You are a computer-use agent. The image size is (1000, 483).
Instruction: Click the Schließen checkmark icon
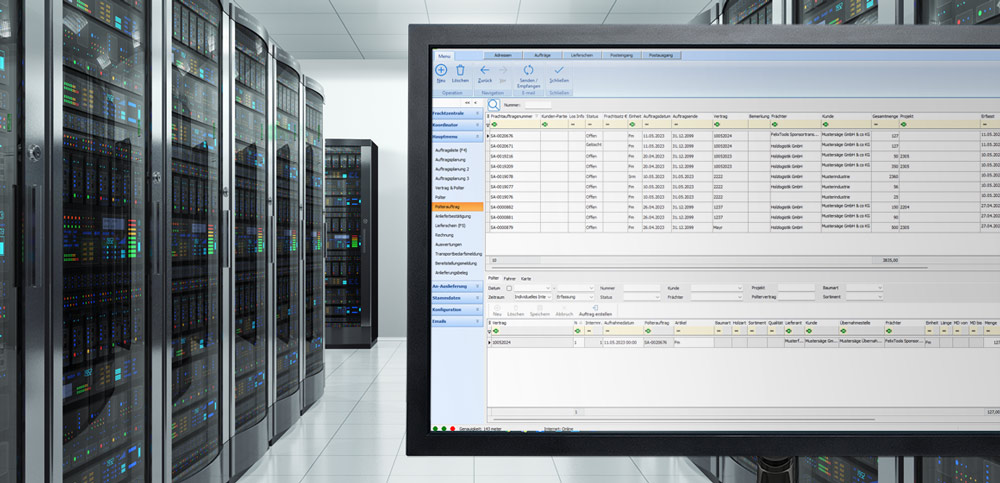pos(559,70)
